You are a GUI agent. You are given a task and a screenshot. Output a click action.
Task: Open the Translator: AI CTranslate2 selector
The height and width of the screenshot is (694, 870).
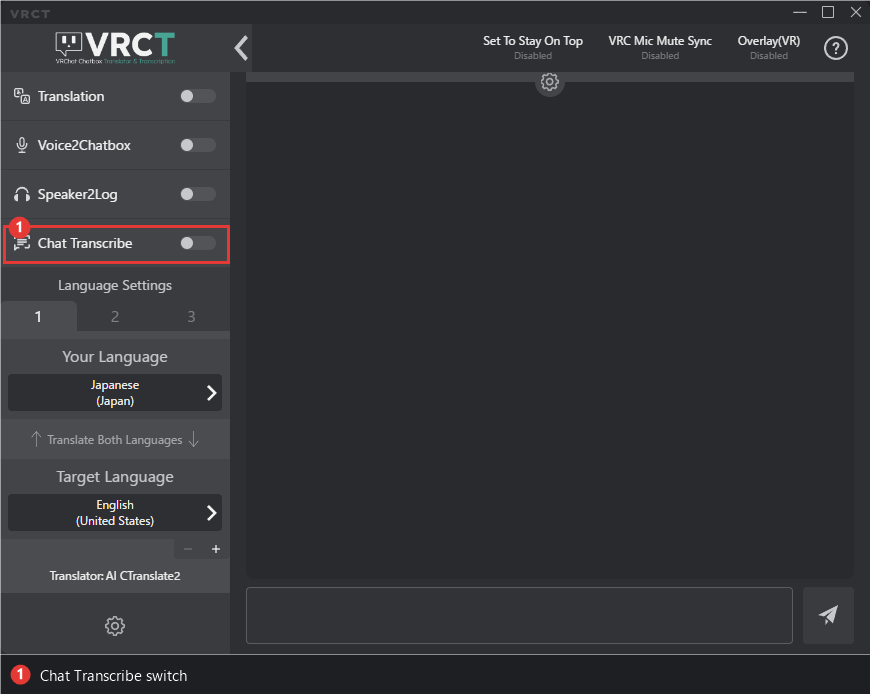(x=115, y=576)
